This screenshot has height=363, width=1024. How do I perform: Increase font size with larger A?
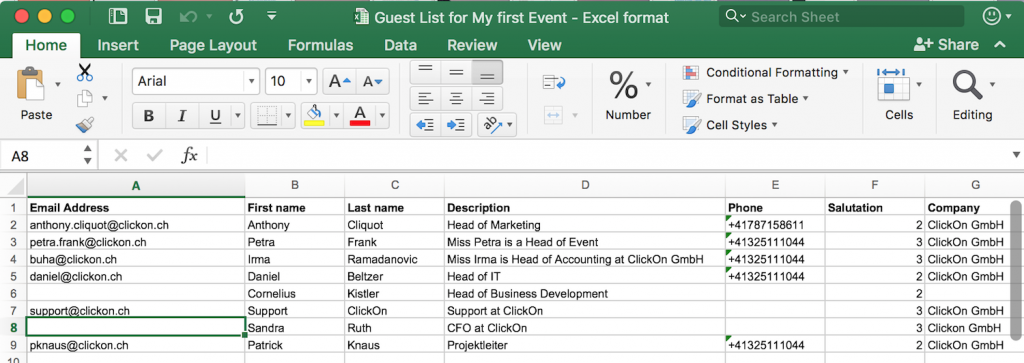tap(340, 82)
